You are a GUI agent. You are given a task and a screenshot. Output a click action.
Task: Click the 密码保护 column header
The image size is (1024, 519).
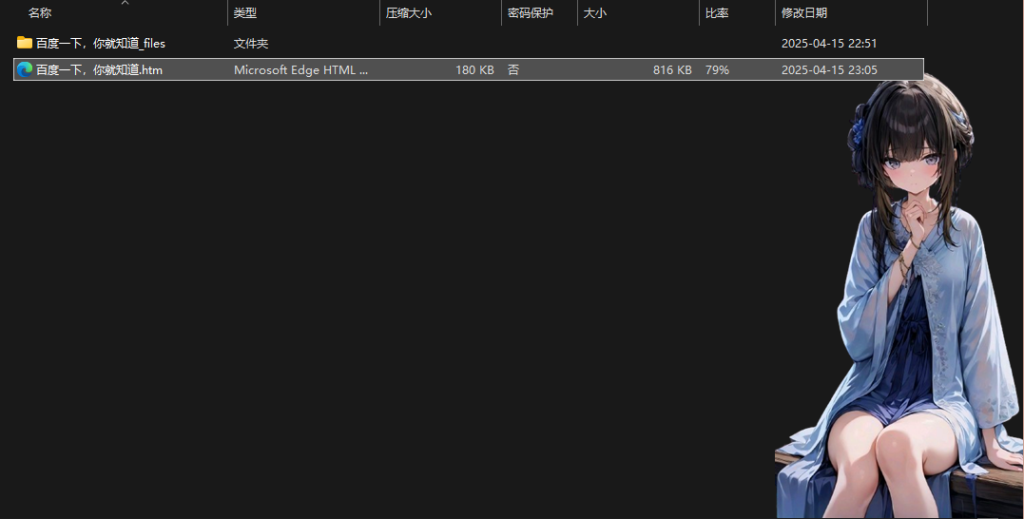pyautogui.click(x=530, y=14)
